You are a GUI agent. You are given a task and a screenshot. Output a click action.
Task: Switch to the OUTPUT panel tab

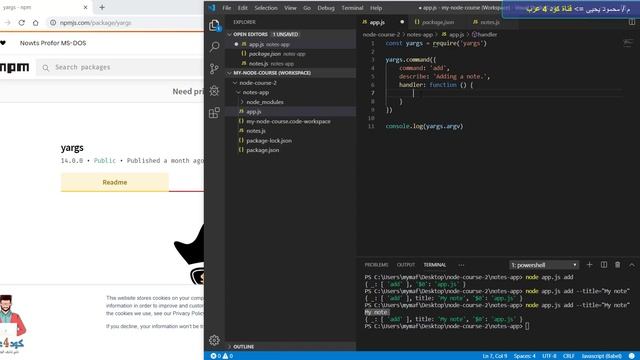[406, 265]
